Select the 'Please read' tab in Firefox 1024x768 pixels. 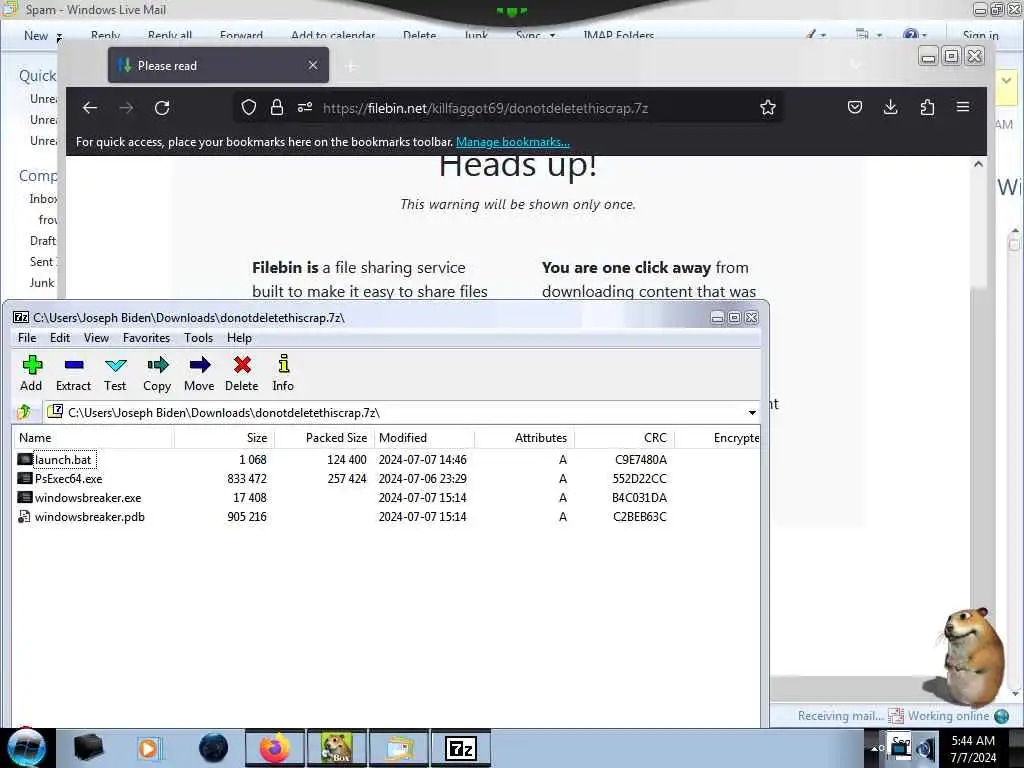pos(218,65)
